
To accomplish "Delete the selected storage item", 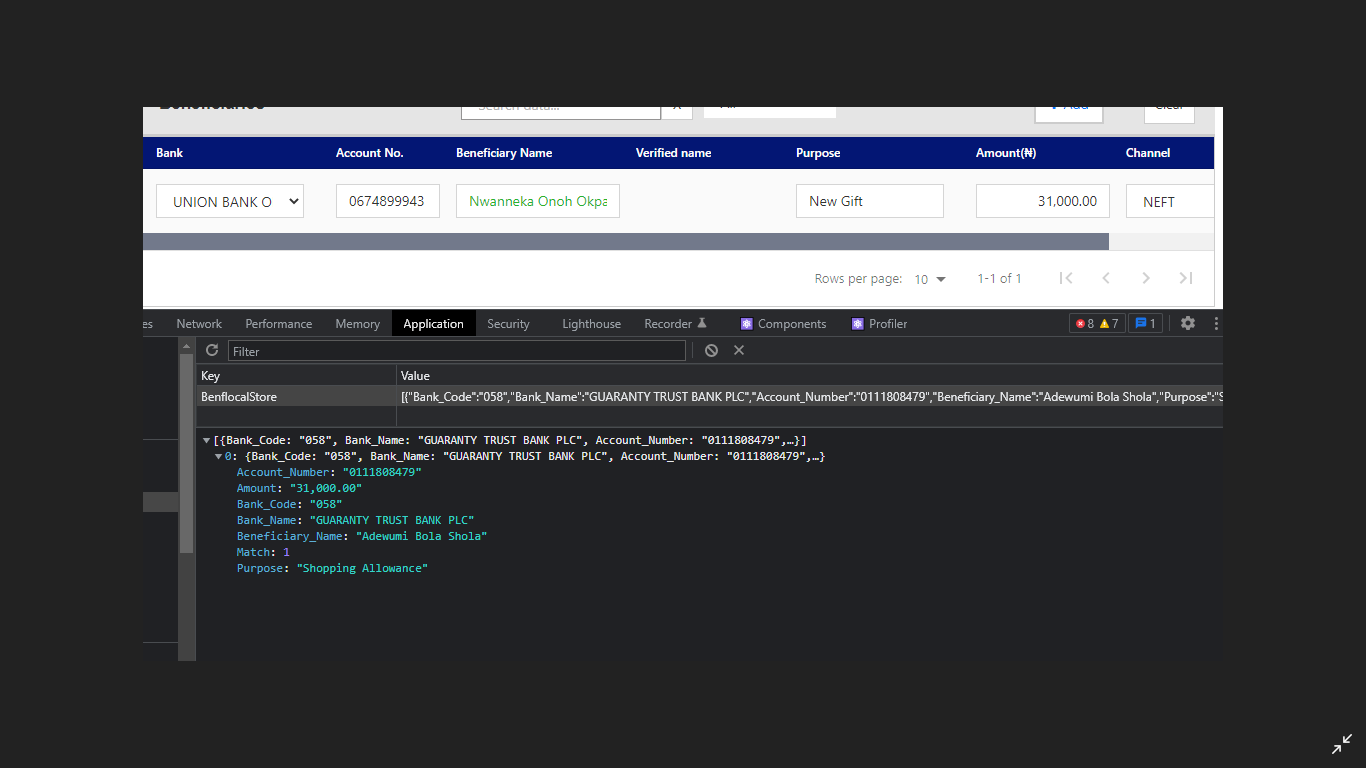I will coord(739,350).
